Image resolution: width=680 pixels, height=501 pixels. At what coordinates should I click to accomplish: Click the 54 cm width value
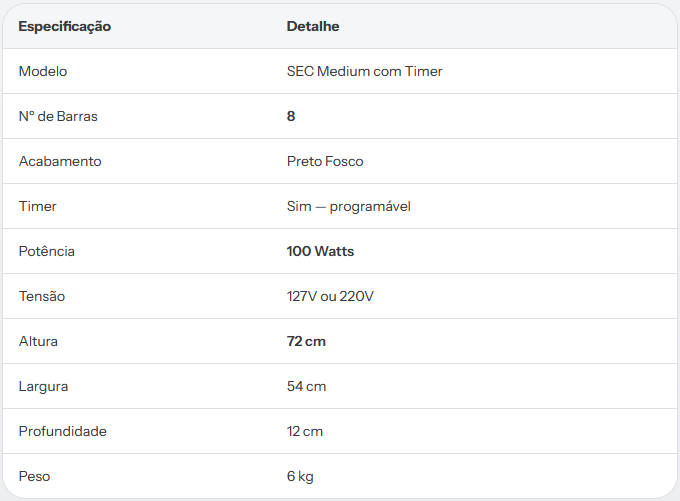click(306, 386)
